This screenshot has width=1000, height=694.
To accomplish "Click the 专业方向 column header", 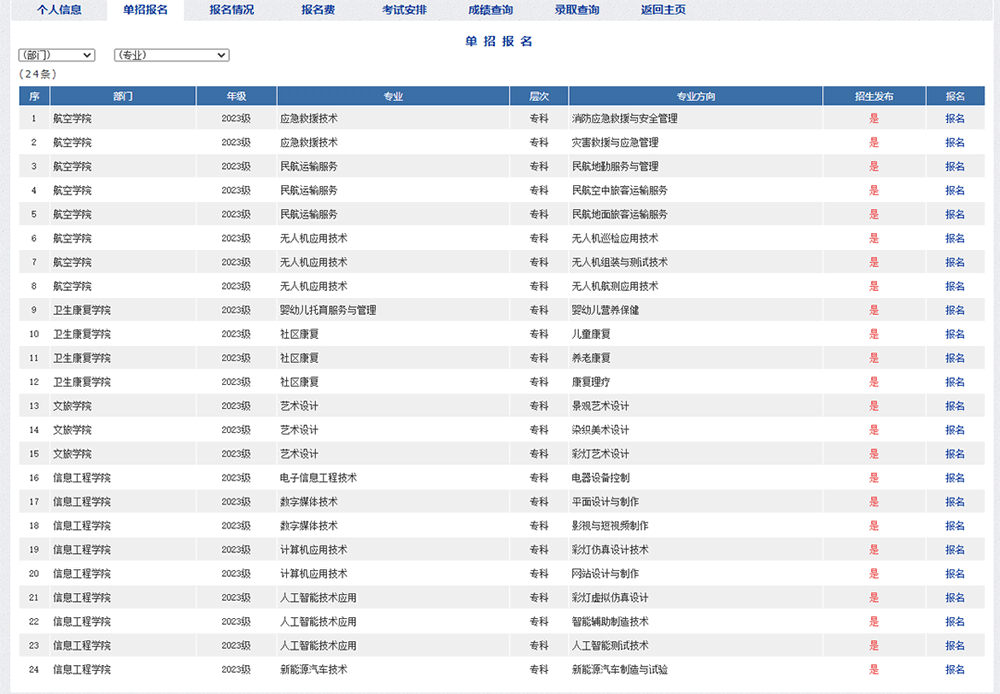I will [x=696, y=96].
